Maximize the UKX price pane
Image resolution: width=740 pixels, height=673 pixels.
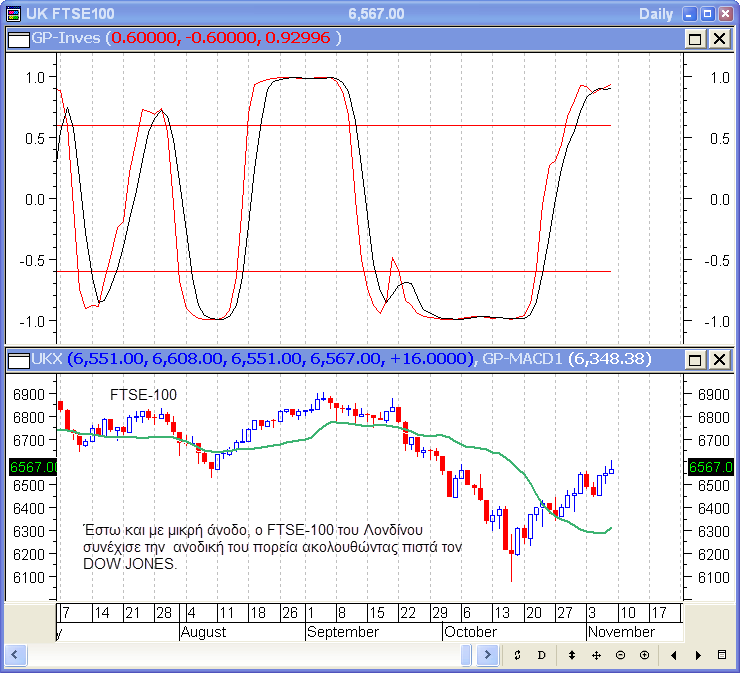(x=695, y=358)
